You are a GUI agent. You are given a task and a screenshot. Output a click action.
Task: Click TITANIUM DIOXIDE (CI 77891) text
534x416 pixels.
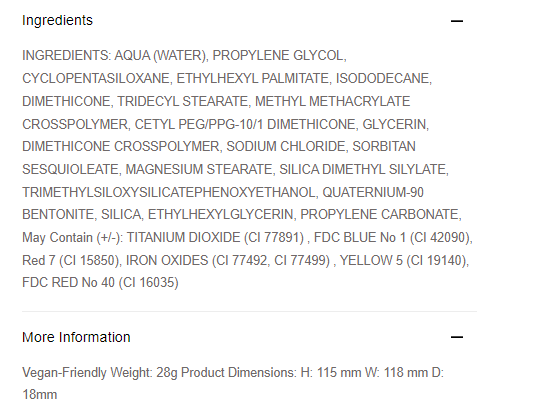215,237
